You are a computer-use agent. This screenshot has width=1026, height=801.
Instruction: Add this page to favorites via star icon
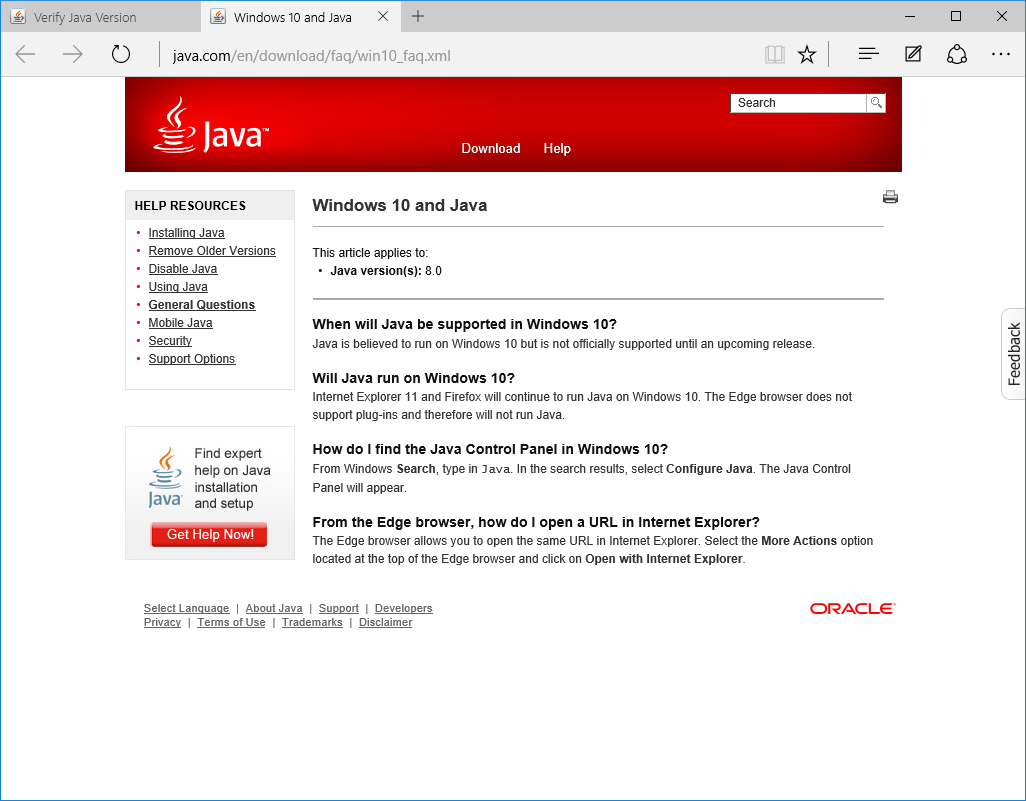(807, 54)
